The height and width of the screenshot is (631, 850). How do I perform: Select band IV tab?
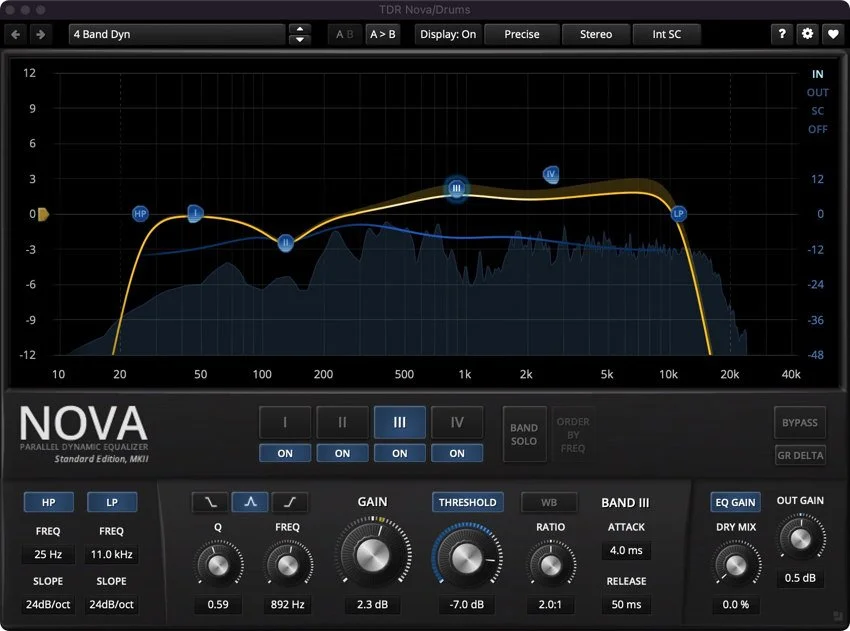(457, 422)
